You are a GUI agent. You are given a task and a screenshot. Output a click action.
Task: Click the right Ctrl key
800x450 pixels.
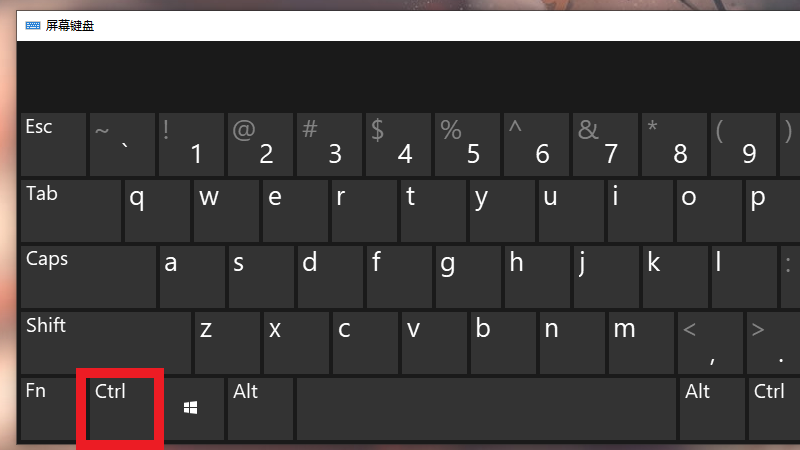point(774,409)
